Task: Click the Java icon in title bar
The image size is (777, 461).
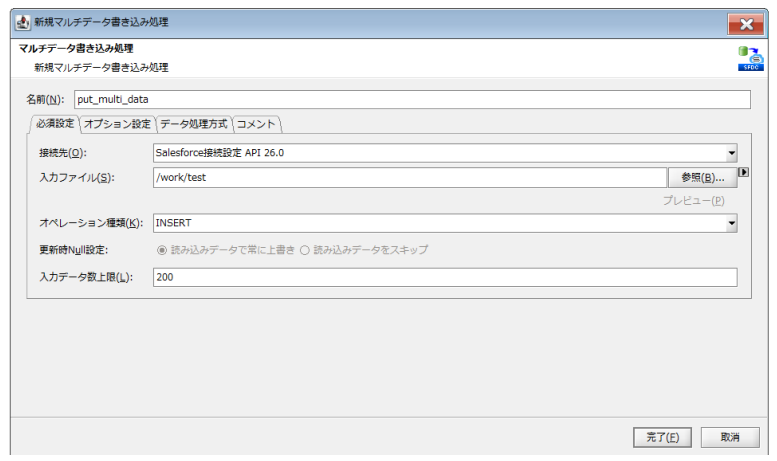Action: 23,22
